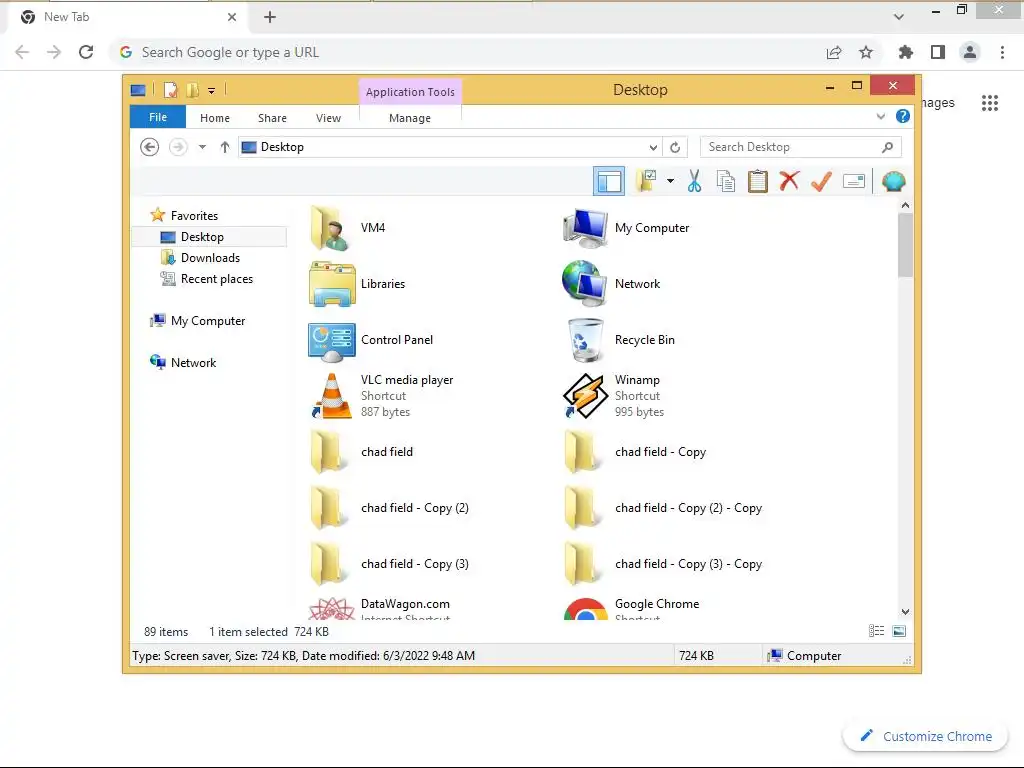Click Customize Chrome button
Image resolution: width=1024 pixels, height=768 pixels.
[x=927, y=736]
